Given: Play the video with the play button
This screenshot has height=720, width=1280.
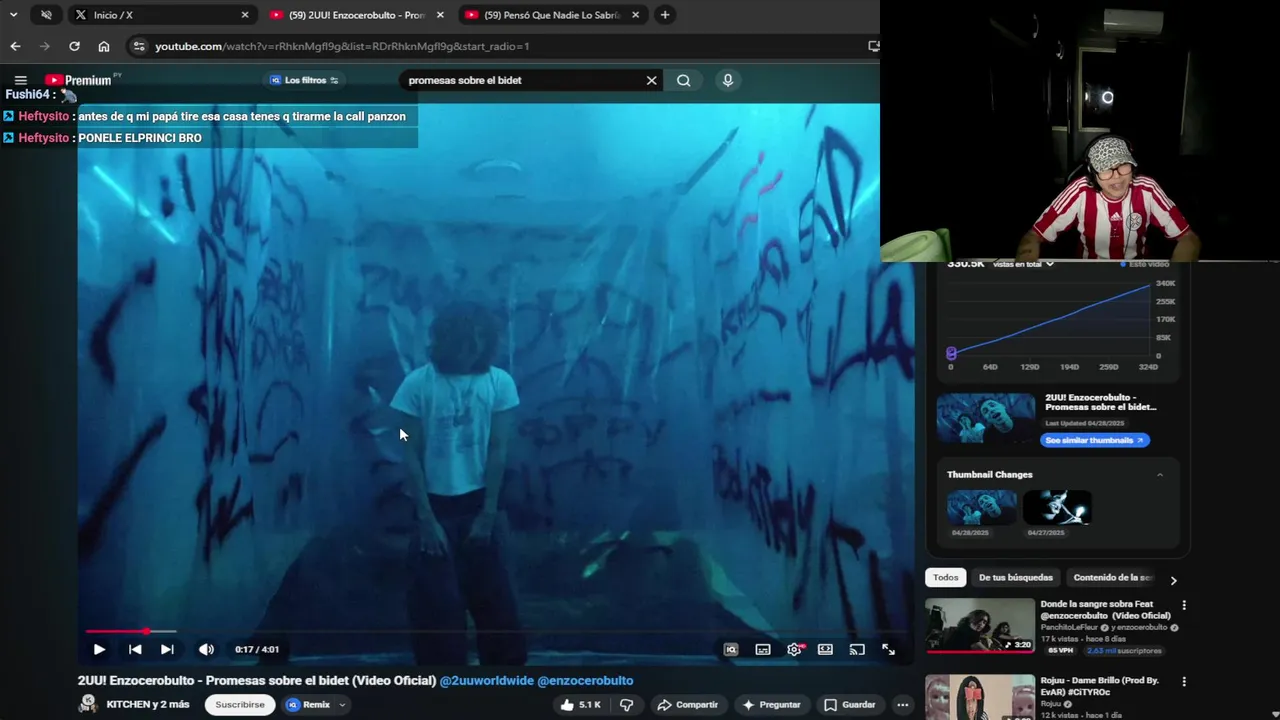Looking at the screenshot, I should click(99, 649).
